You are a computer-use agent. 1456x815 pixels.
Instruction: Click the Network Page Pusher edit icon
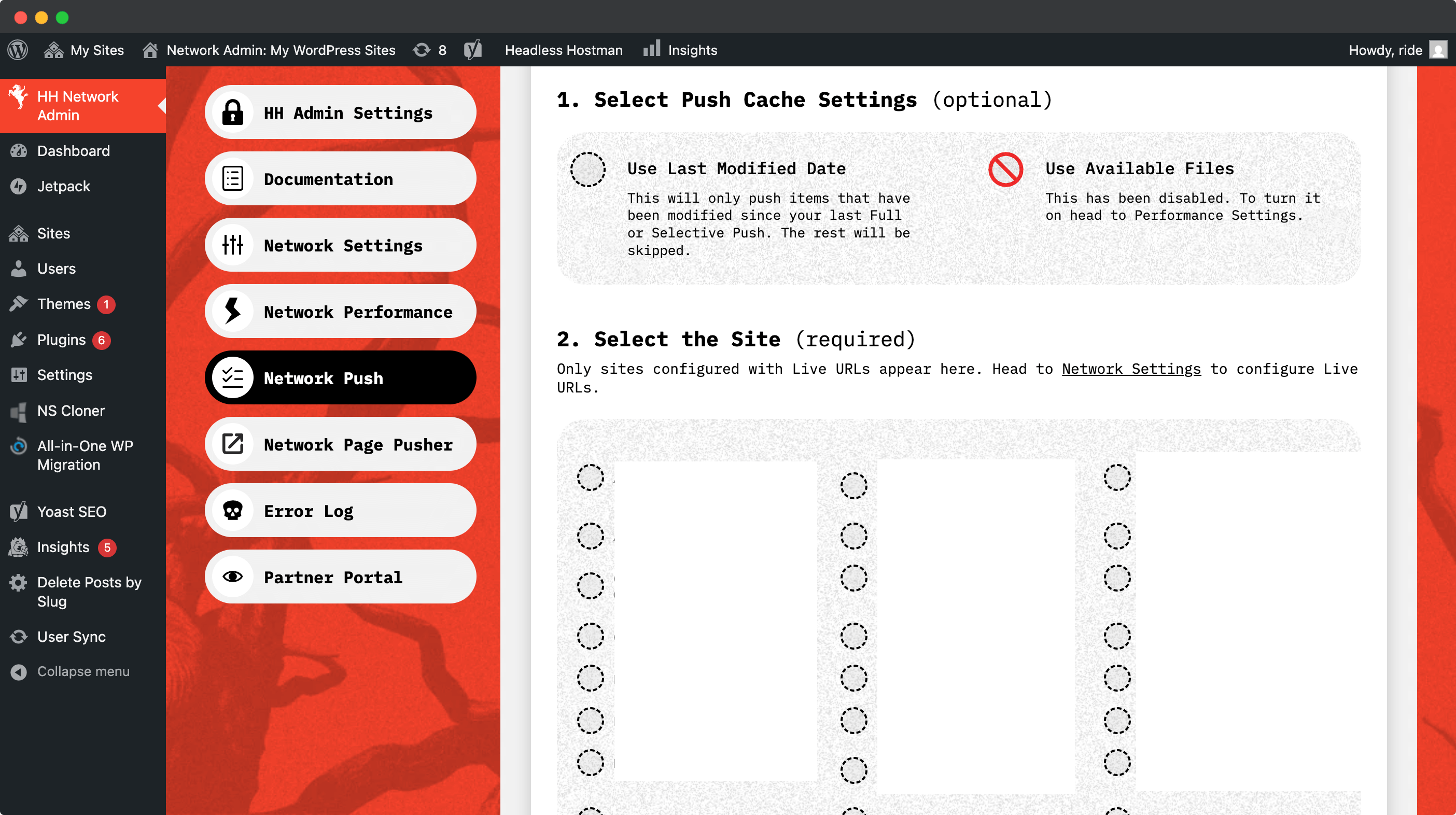pos(232,444)
